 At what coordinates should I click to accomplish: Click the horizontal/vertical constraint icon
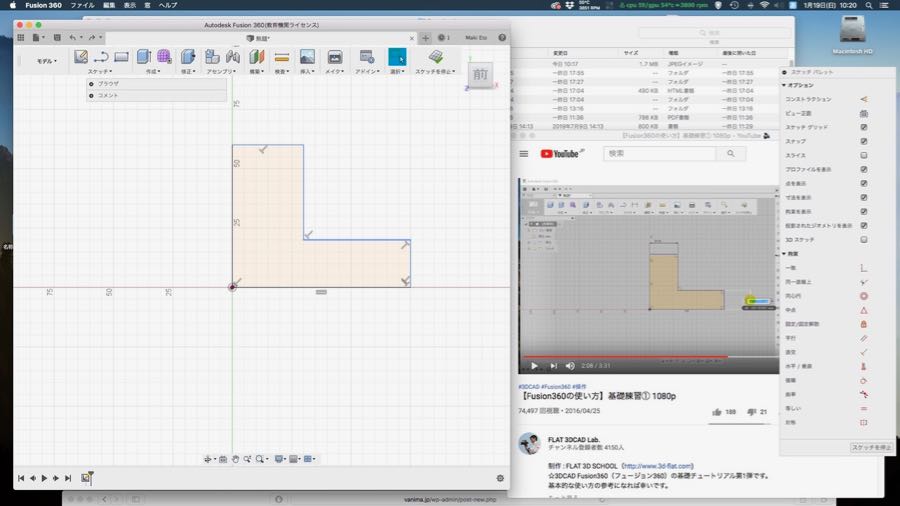click(x=863, y=366)
